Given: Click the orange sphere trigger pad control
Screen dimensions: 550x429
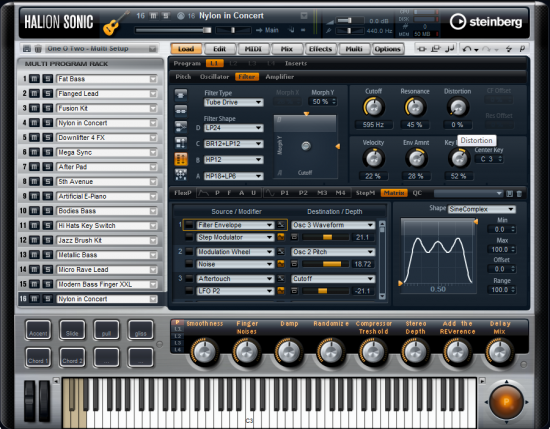Looking at the screenshot, I should click(x=506, y=402).
